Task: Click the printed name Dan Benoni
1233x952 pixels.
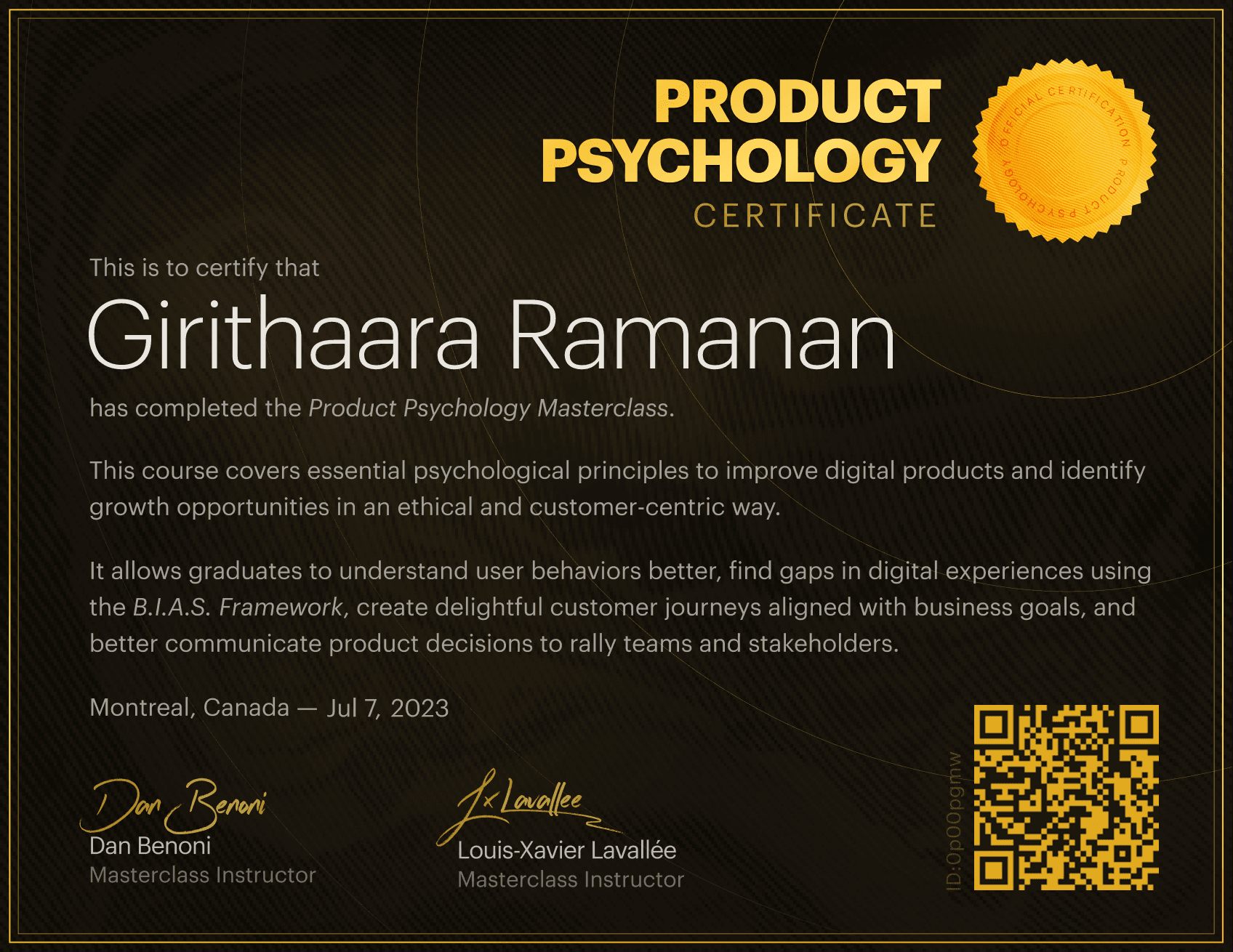Action: (150, 846)
